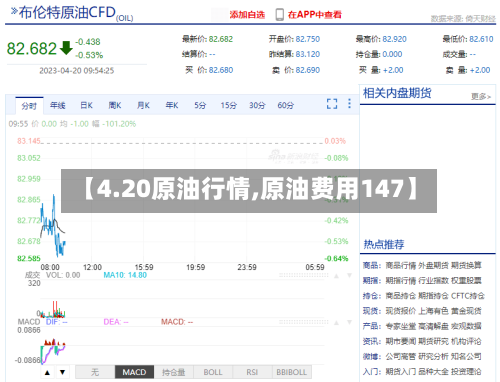500x382 pixels.
Task: Open the 机构评论 link
Action: tap(466, 341)
